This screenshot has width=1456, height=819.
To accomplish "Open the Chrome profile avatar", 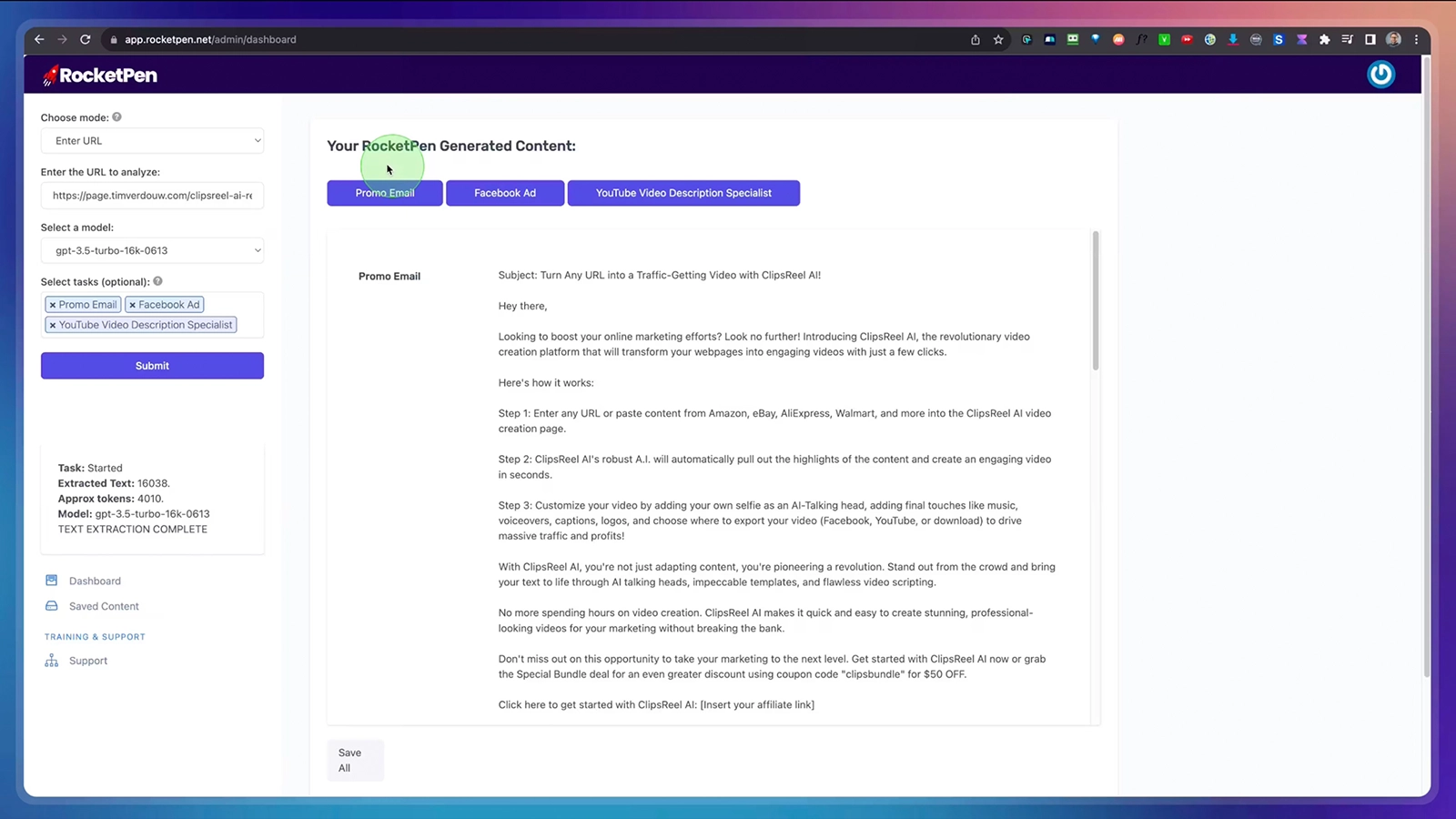I will pyautogui.click(x=1393, y=39).
